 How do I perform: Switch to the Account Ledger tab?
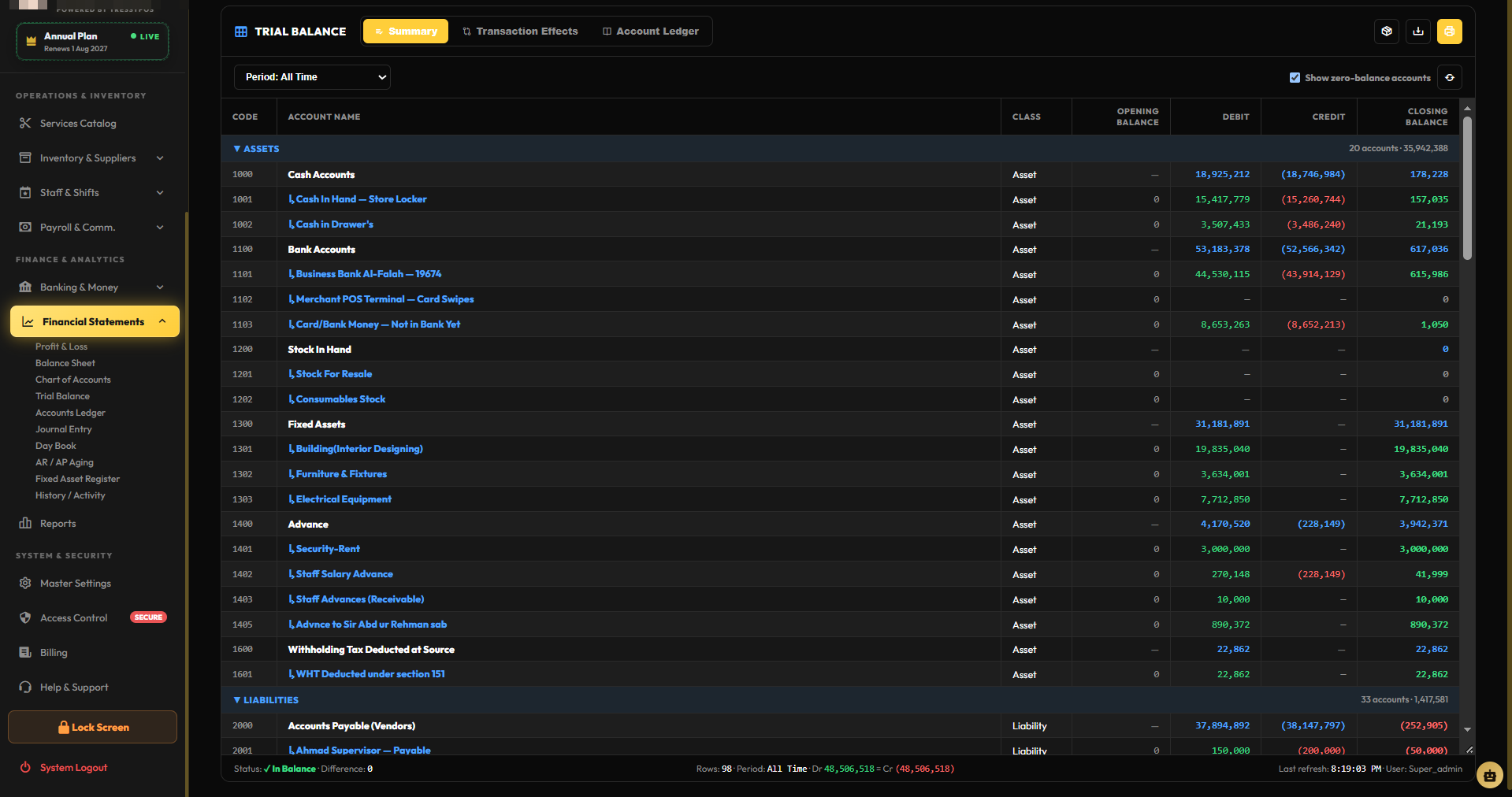(651, 32)
